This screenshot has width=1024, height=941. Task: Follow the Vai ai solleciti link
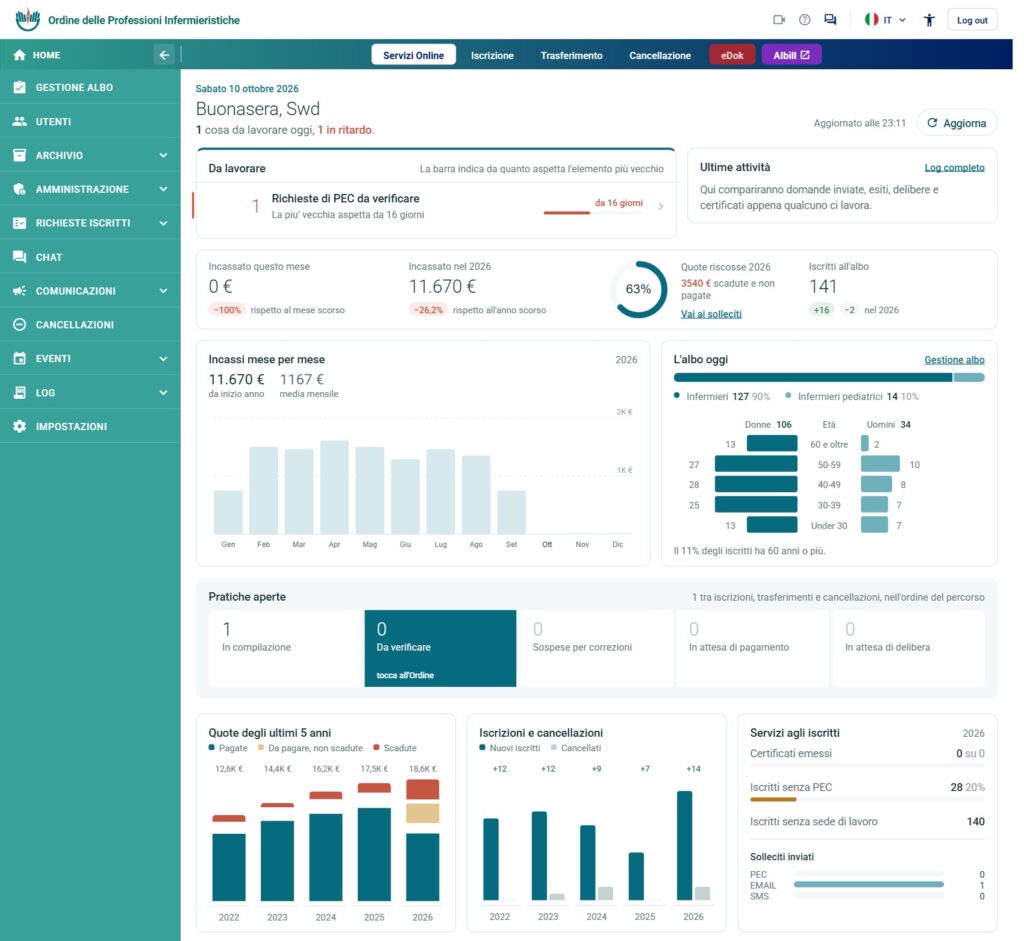(x=711, y=314)
